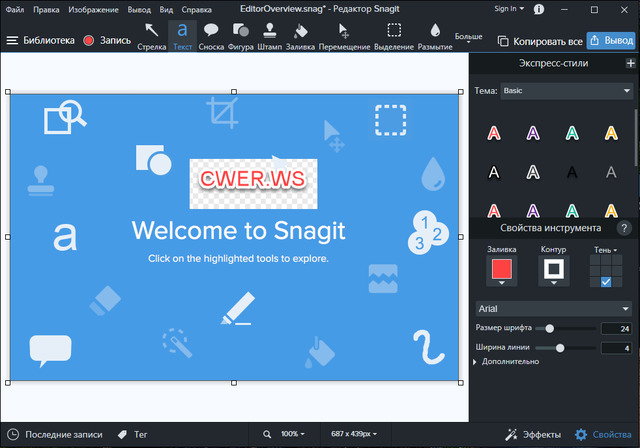Viewport: 640px width, 448px height.
Task: Open the Правка menu
Action: (46, 9)
